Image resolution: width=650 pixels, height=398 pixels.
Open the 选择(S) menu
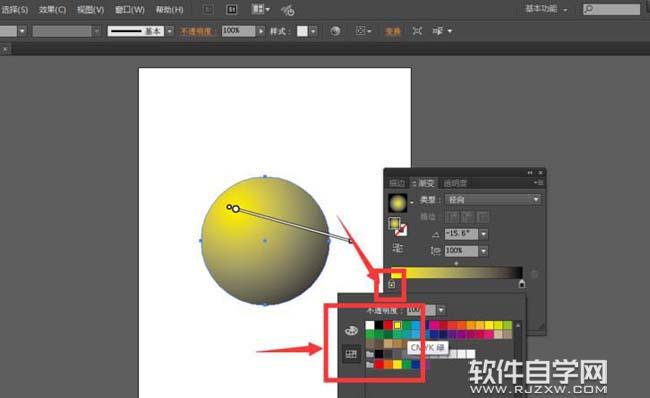click(14, 10)
